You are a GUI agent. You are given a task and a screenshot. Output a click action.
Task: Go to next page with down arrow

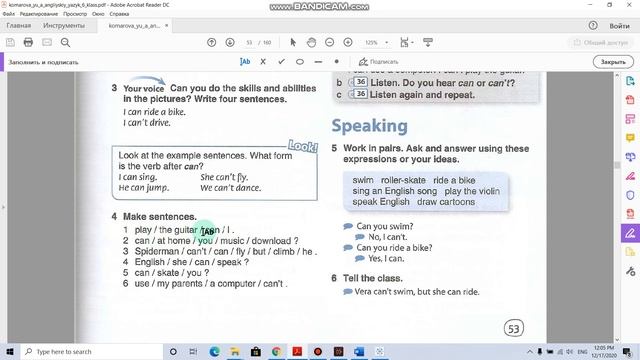point(230,42)
